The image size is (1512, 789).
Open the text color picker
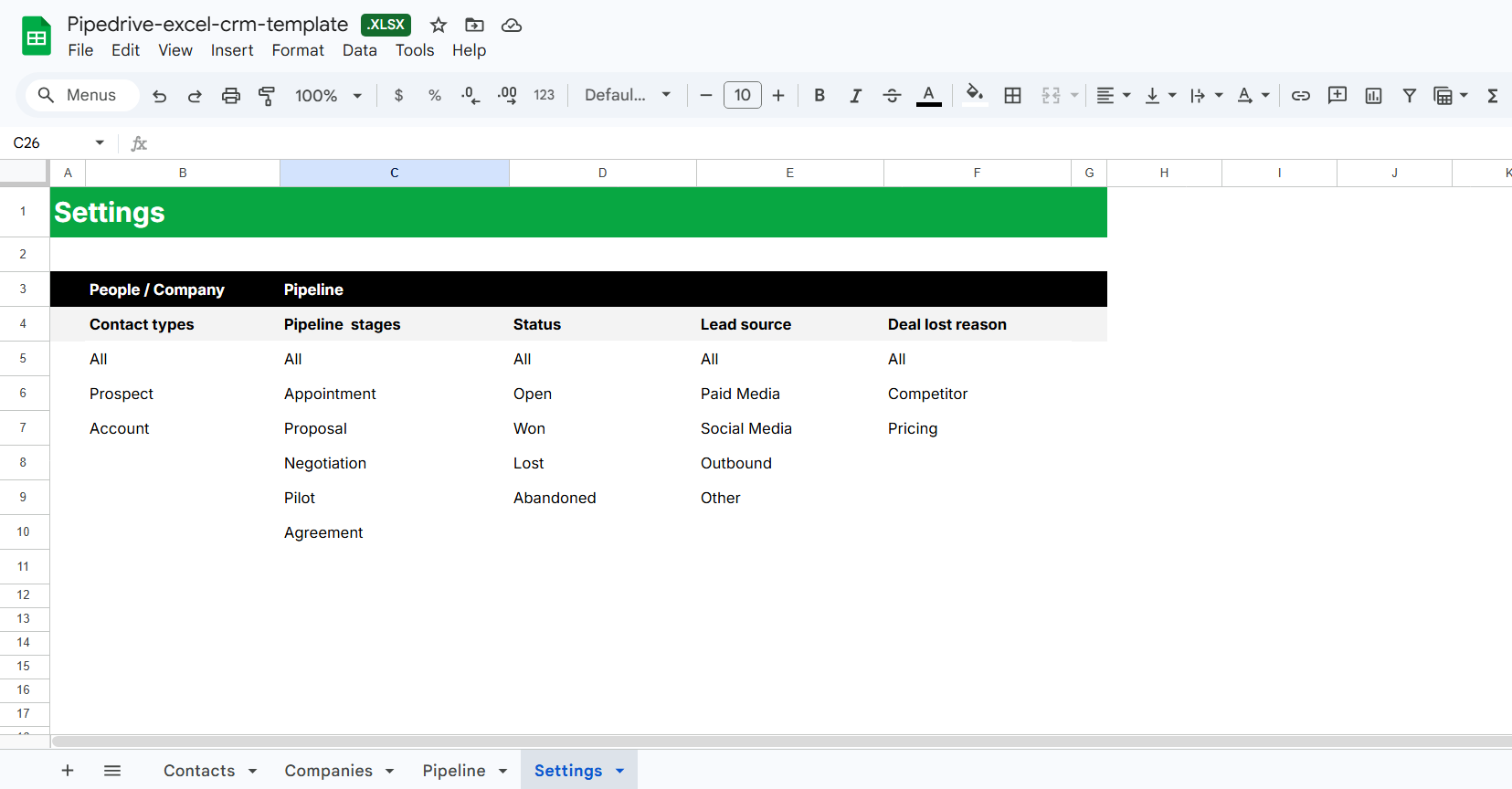click(929, 95)
